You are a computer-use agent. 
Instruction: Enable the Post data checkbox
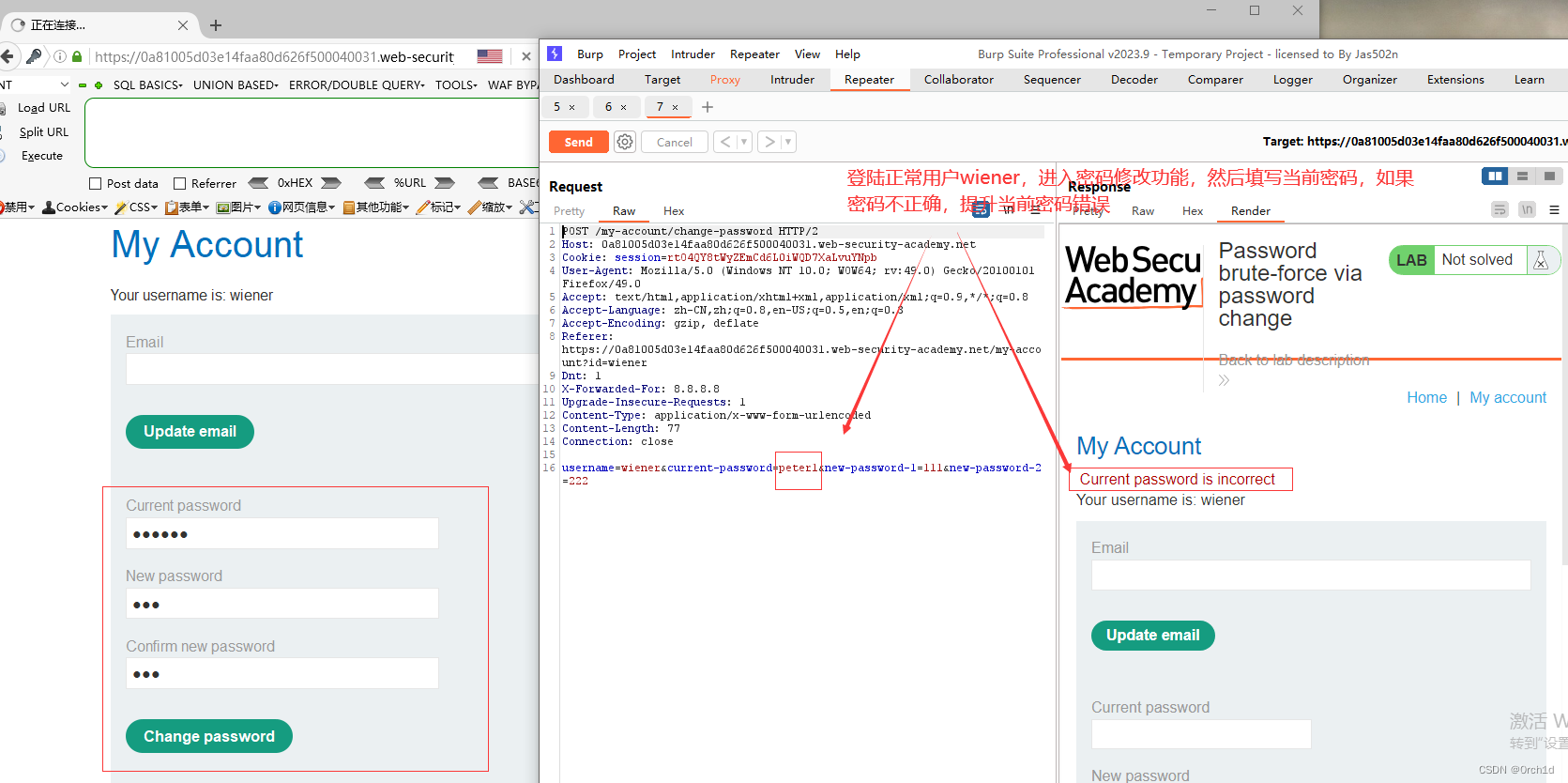[x=95, y=183]
